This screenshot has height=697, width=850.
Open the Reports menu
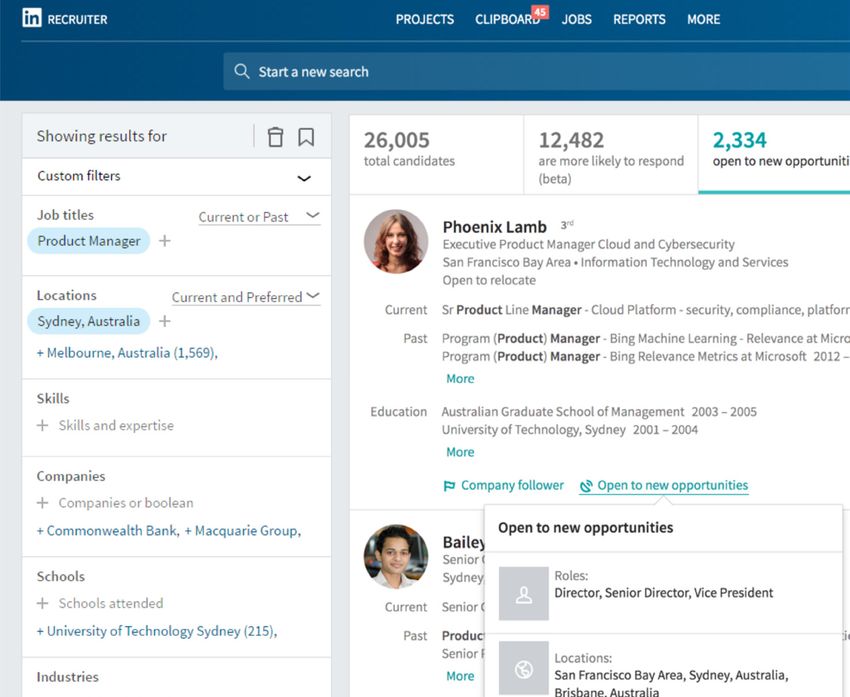[639, 20]
